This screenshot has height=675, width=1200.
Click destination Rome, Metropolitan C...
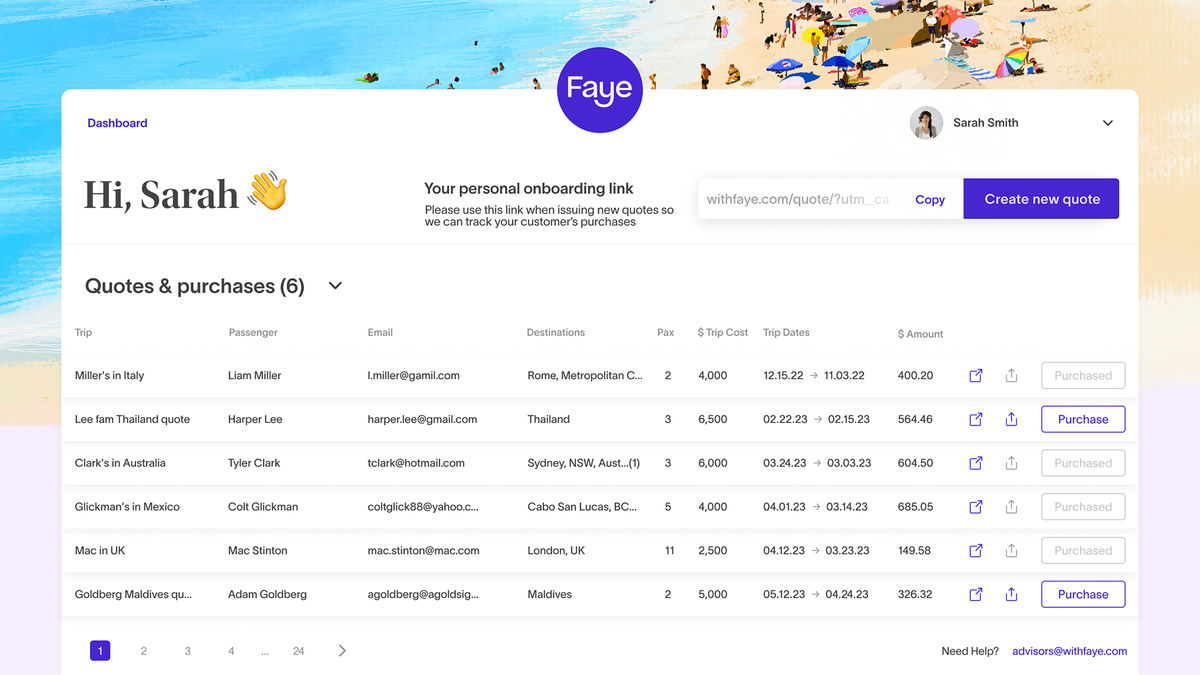tap(585, 376)
